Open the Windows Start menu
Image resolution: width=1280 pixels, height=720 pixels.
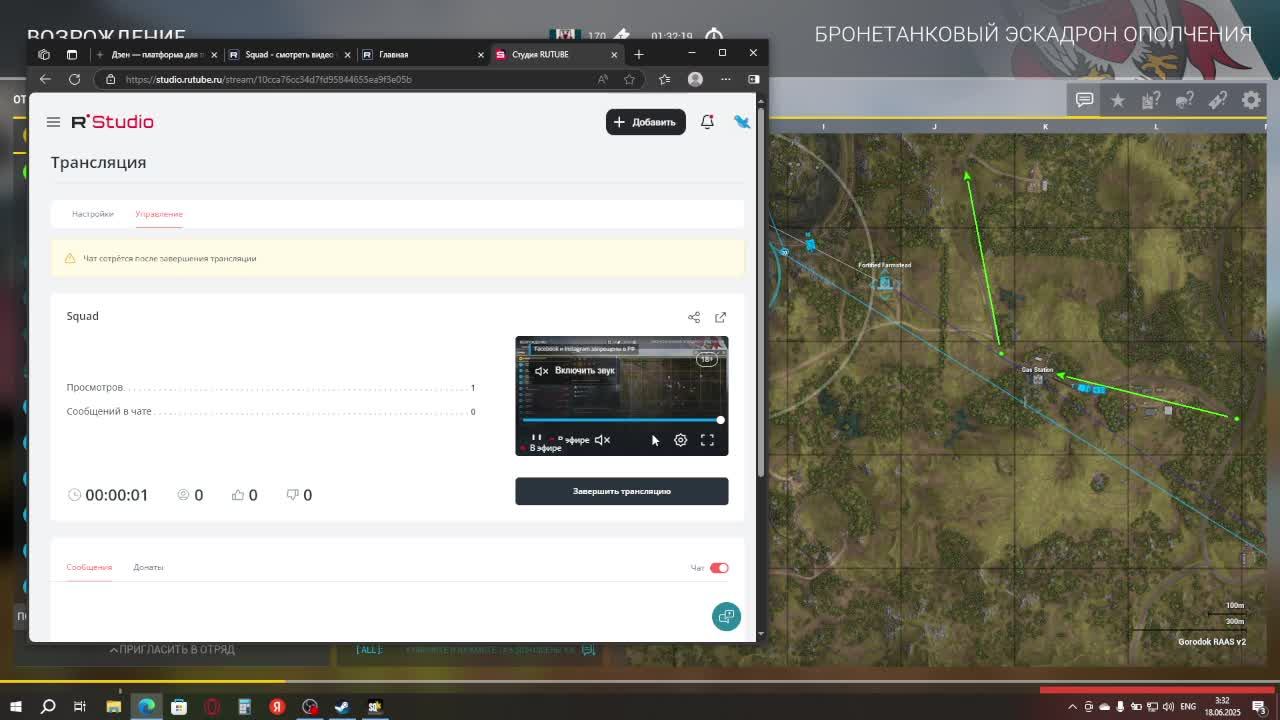coord(16,707)
